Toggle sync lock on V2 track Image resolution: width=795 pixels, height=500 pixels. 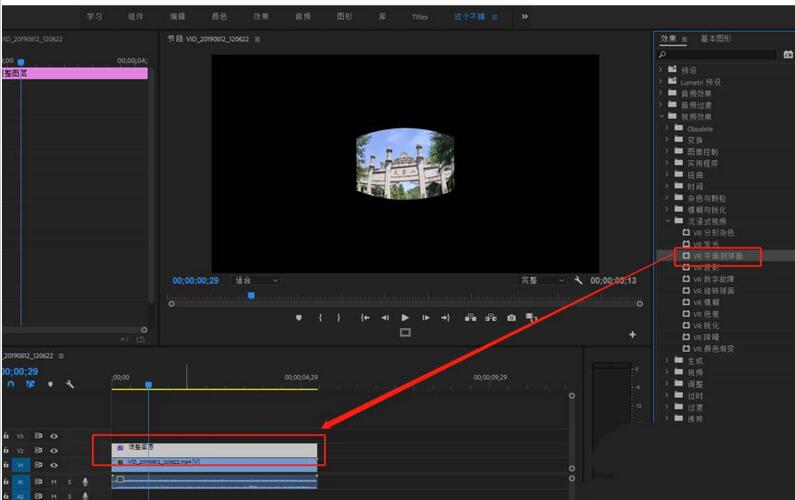(38, 450)
